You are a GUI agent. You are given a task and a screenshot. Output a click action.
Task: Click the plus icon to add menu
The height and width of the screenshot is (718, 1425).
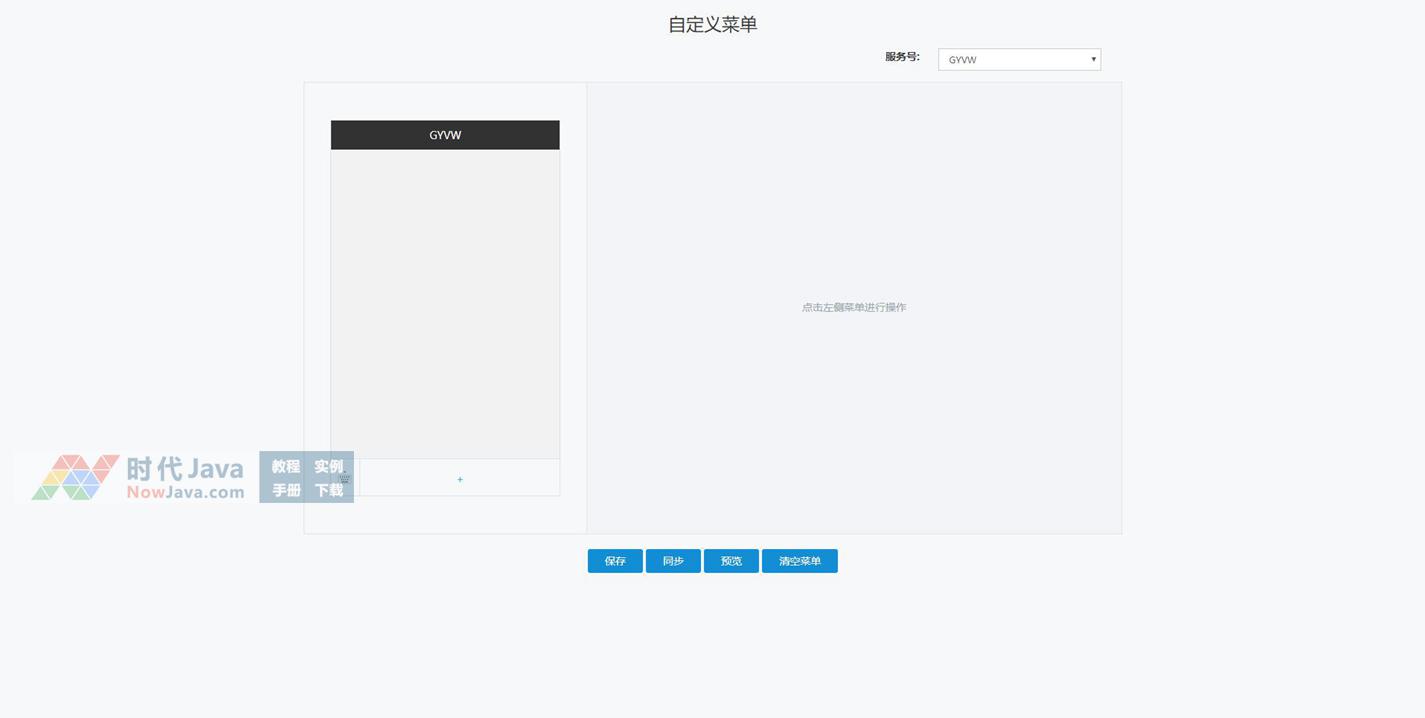tap(460, 479)
